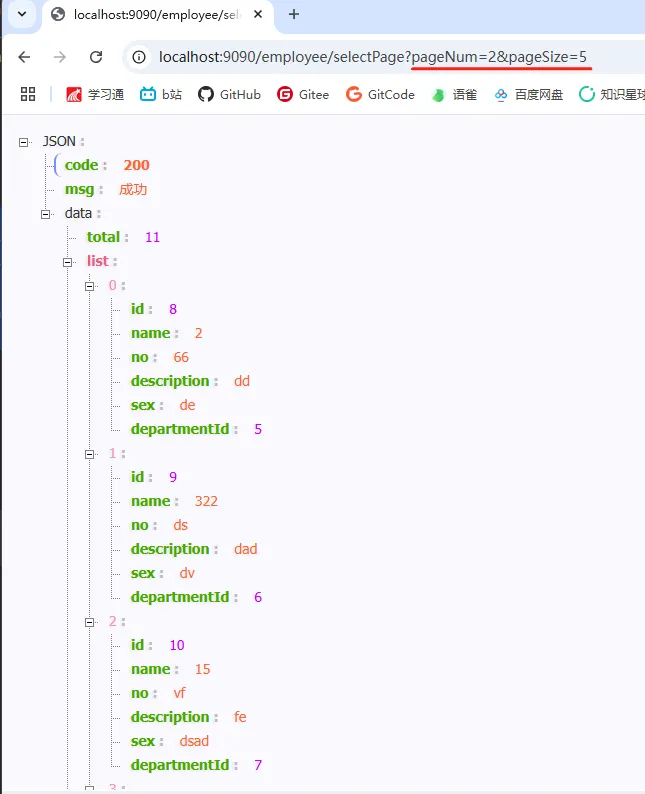Image resolution: width=645 pixels, height=794 pixels.
Task: Click no value vf
Action: [180, 693]
